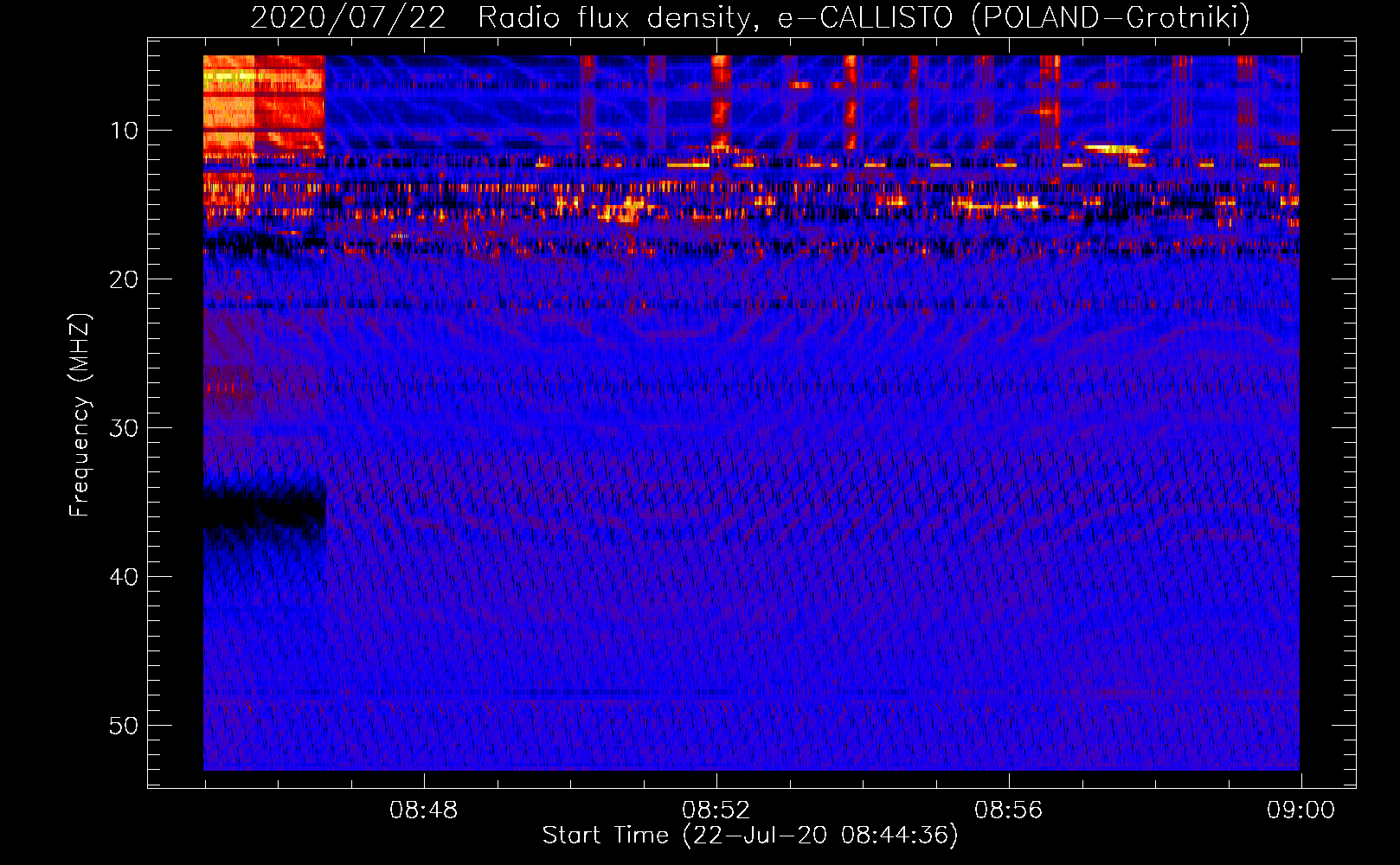Click the frequency tick label '30'
Viewport: 1400px width, 865px height.
pos(125,428)
